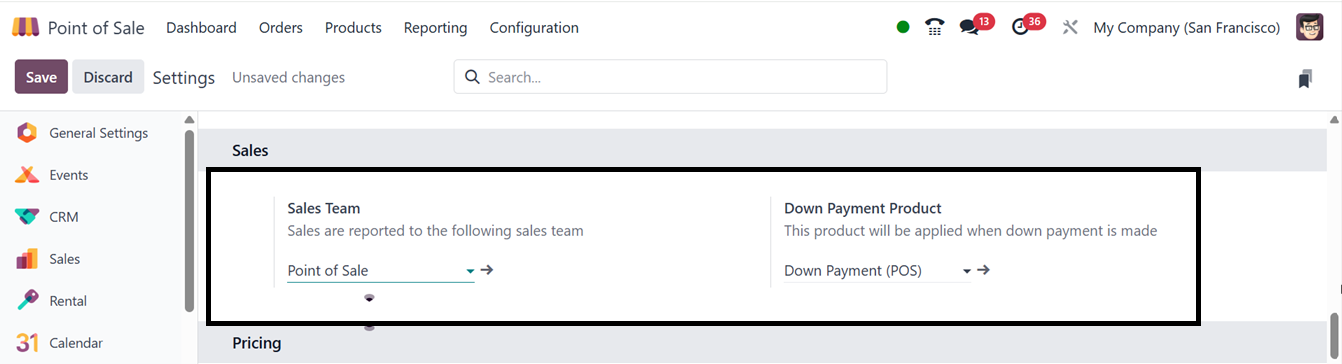Open the Configuration menu
The image size is (1342, 364).
point(534,28)
